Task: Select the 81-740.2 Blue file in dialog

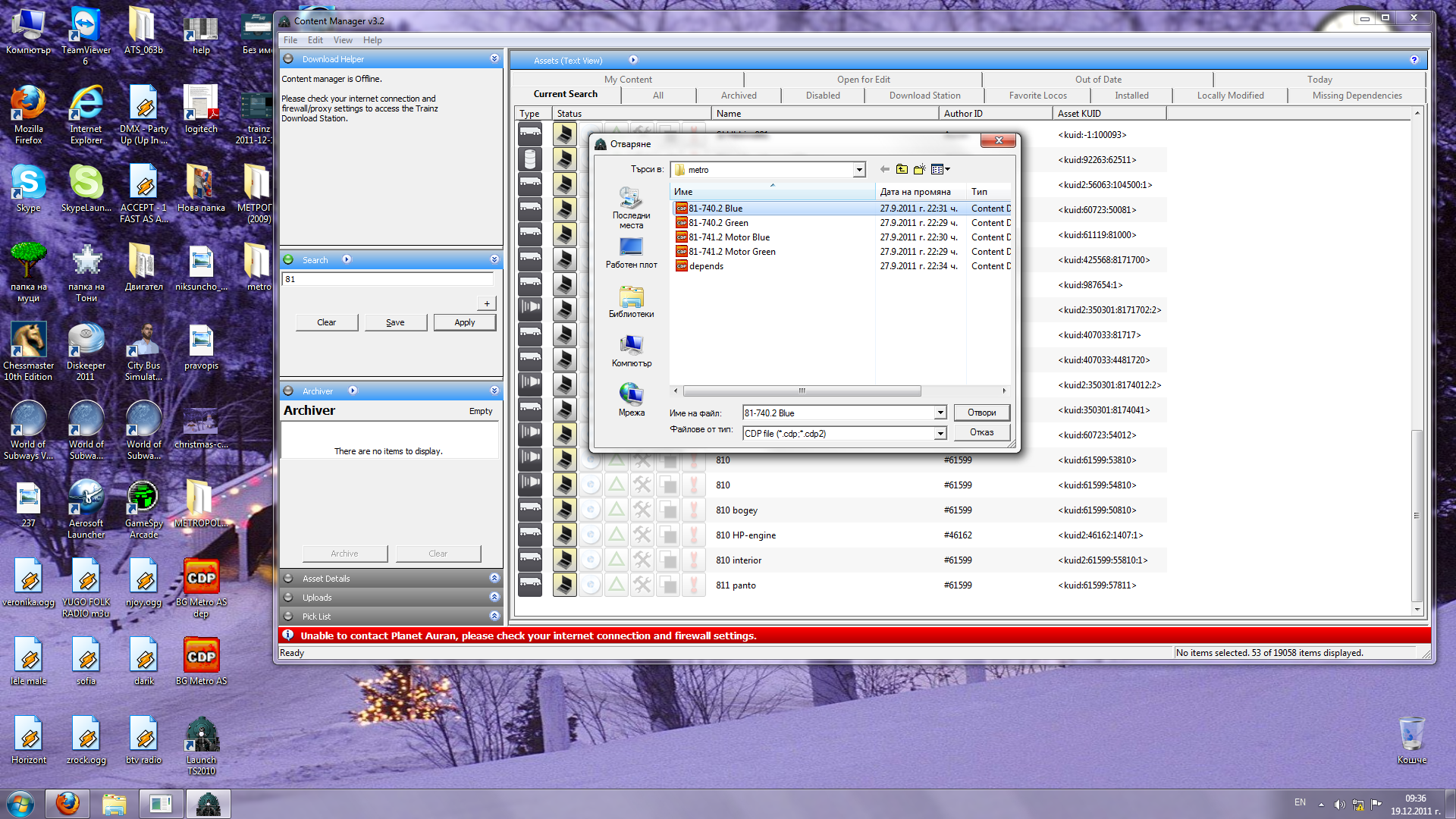Action: pos(715,207)
